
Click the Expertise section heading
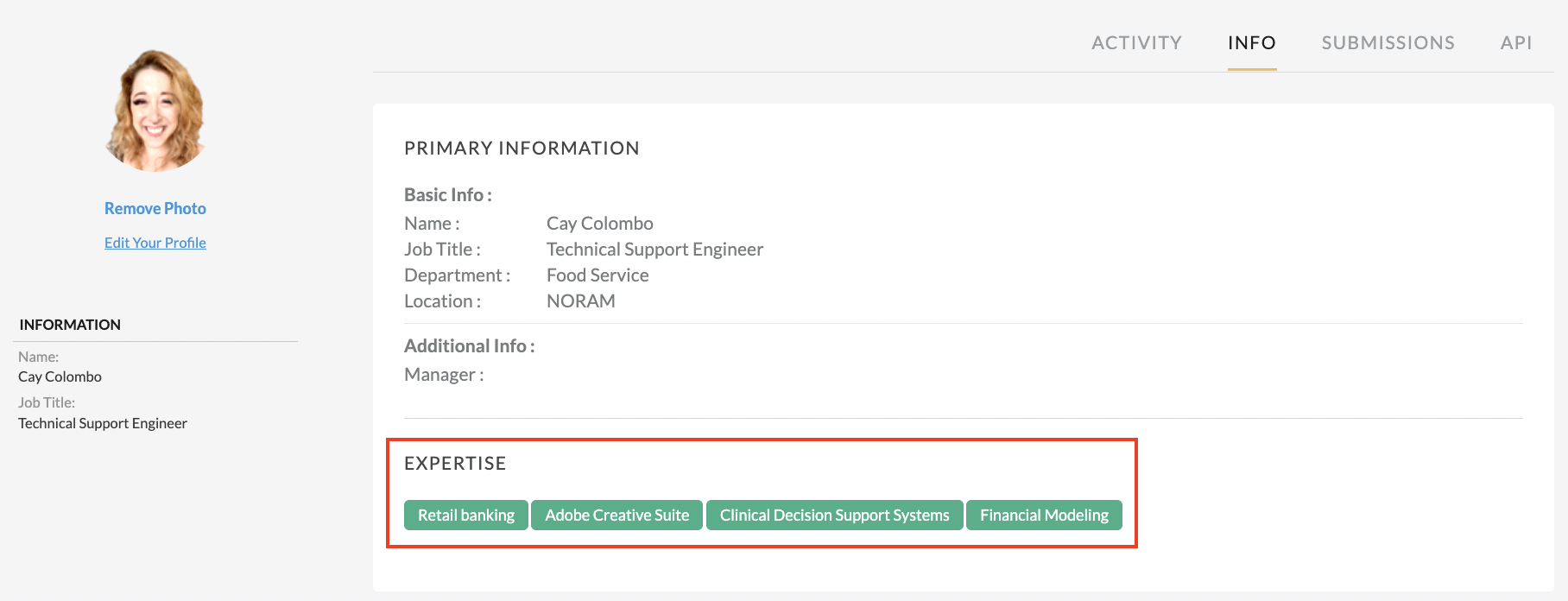[455, 464]
